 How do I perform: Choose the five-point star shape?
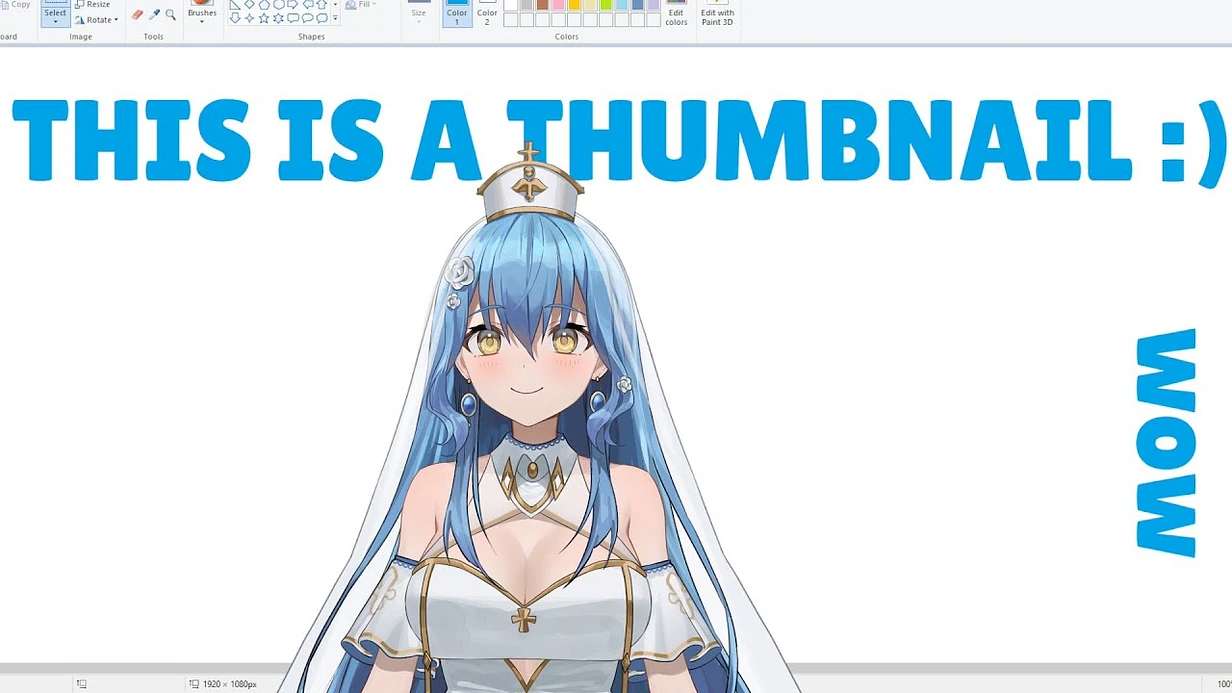tap(264, 18)
